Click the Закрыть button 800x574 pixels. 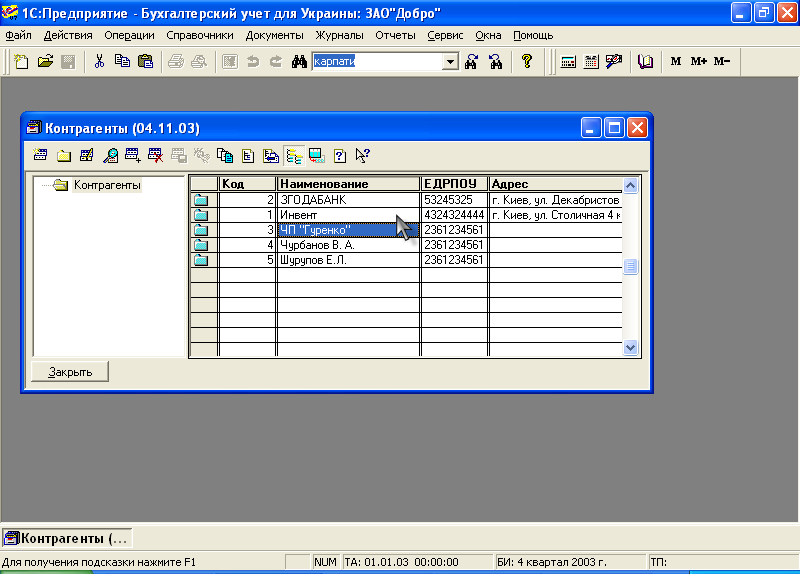70,372
